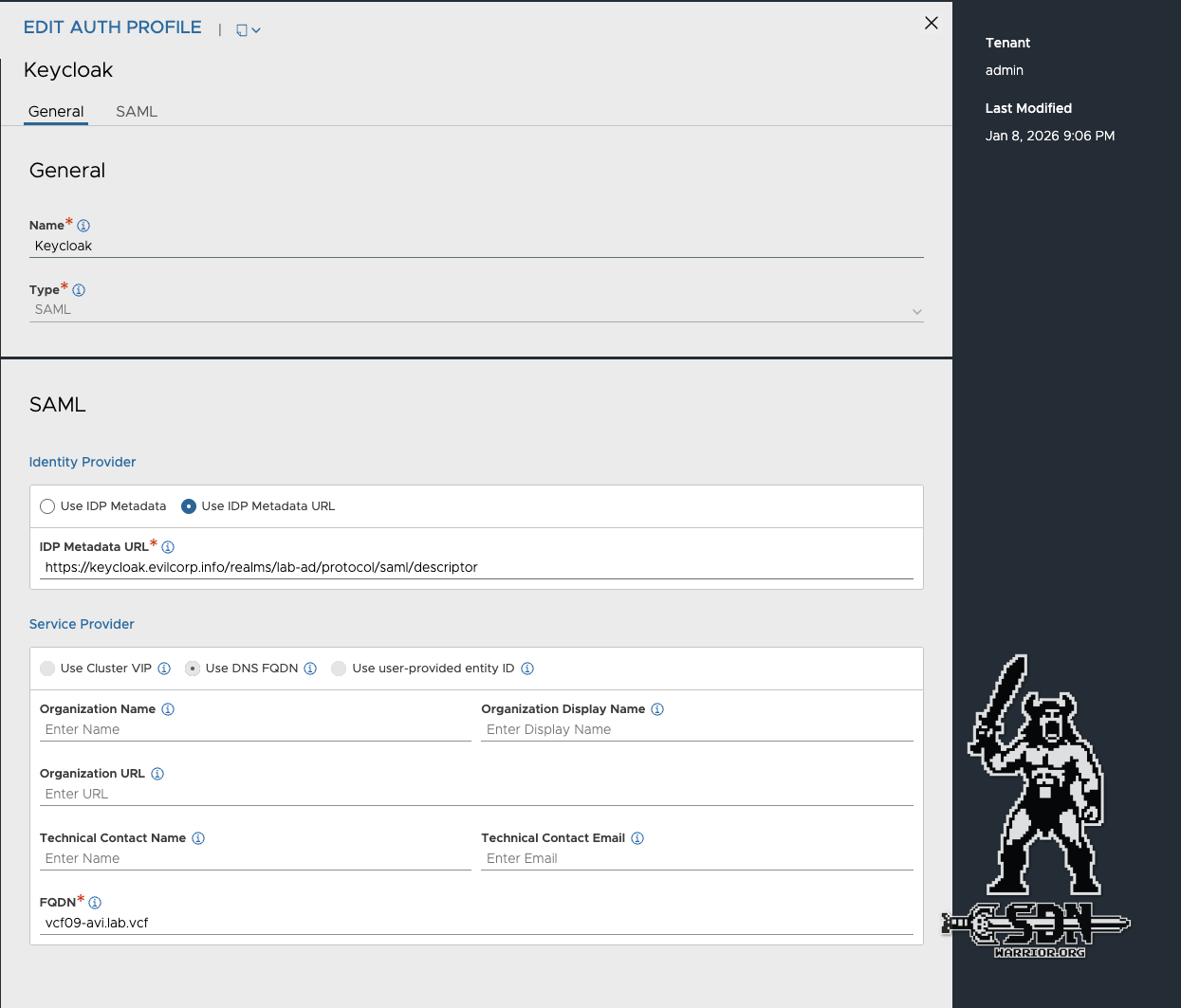1181x1008 pixels.
Task: Switch to the SAML tab
Action: tap(137, 112)
